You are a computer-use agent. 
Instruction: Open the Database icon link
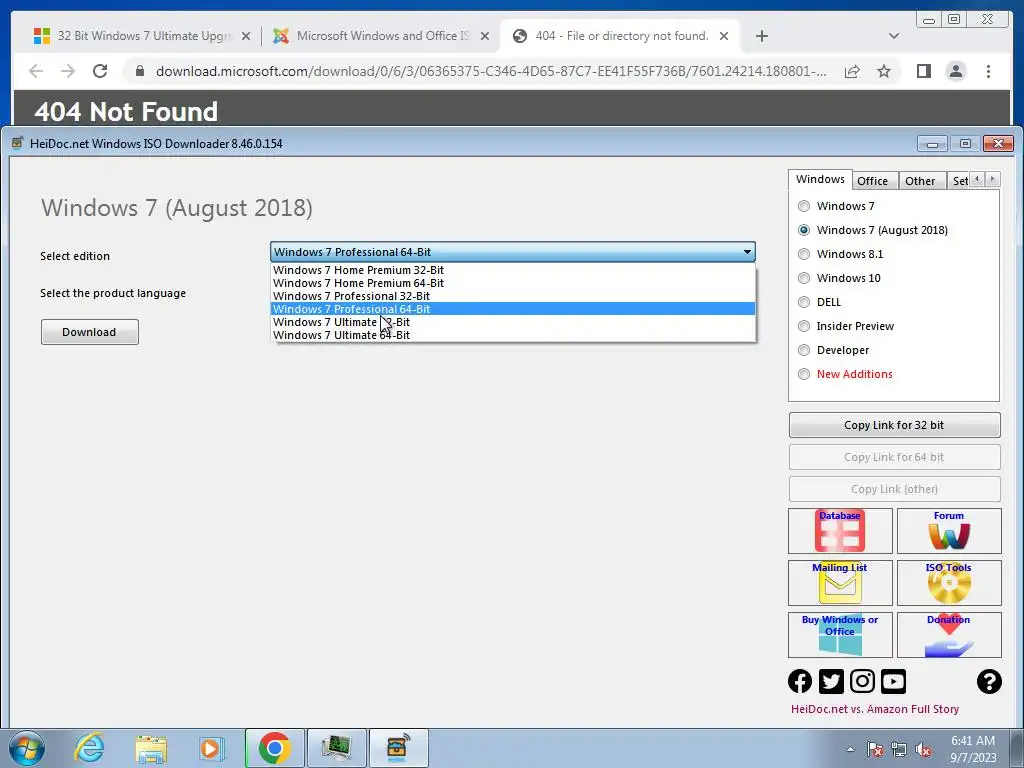(x=840, y=531)
